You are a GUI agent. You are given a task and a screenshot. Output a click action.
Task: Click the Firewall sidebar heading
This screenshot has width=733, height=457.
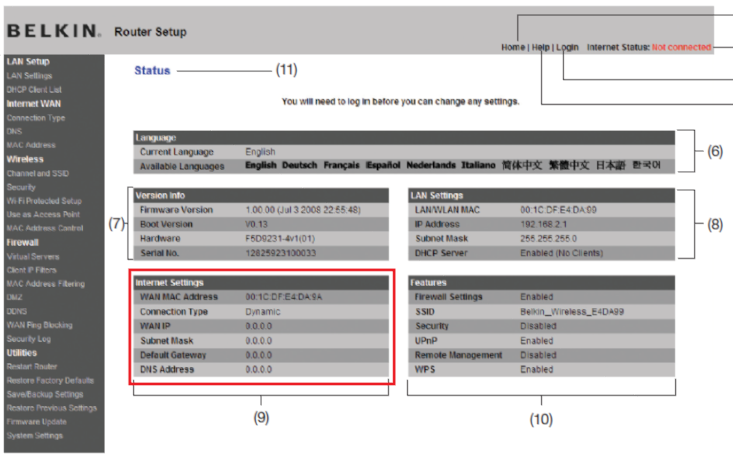coord(22,243)
